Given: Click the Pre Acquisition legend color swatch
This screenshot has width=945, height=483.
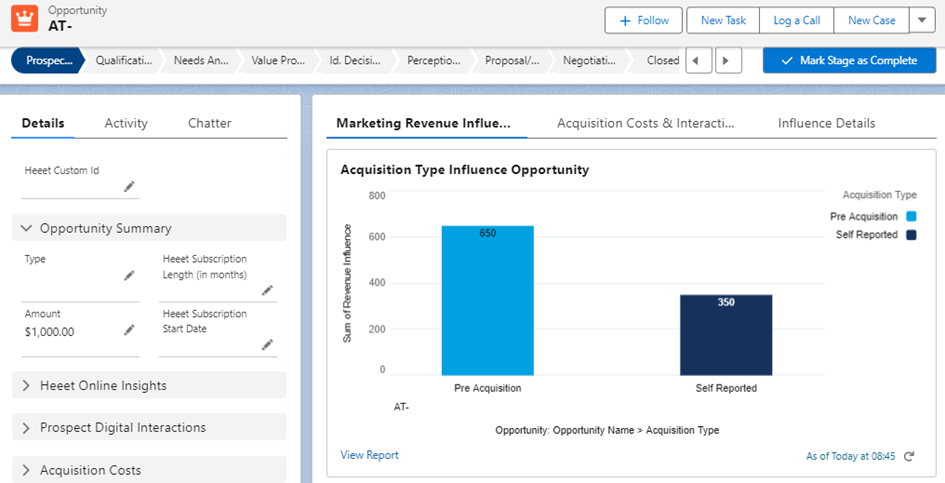Looking at the screenshot, I should click(911, 216).
